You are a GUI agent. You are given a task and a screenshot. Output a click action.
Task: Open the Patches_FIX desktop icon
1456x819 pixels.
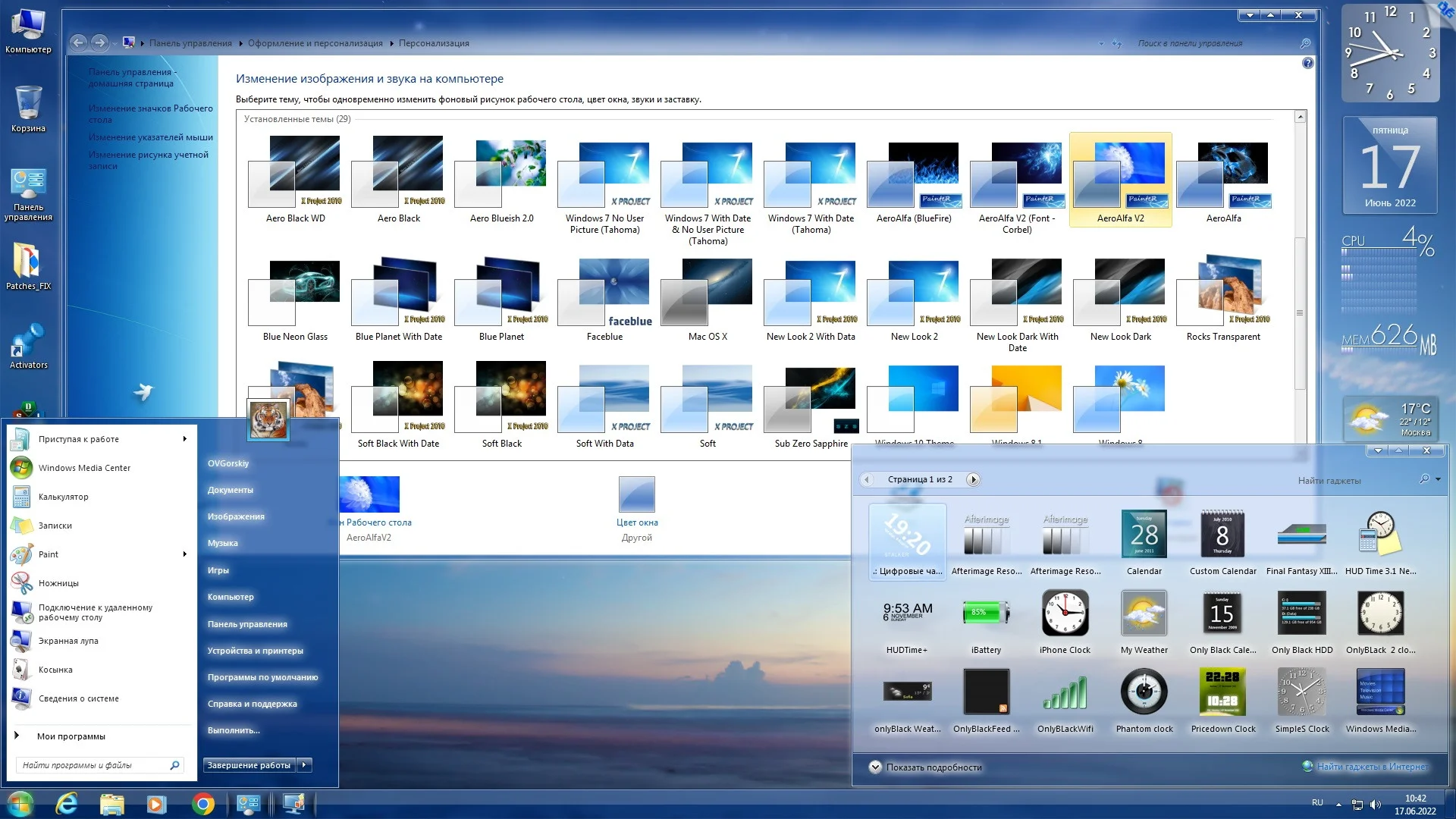click(28, 262)
